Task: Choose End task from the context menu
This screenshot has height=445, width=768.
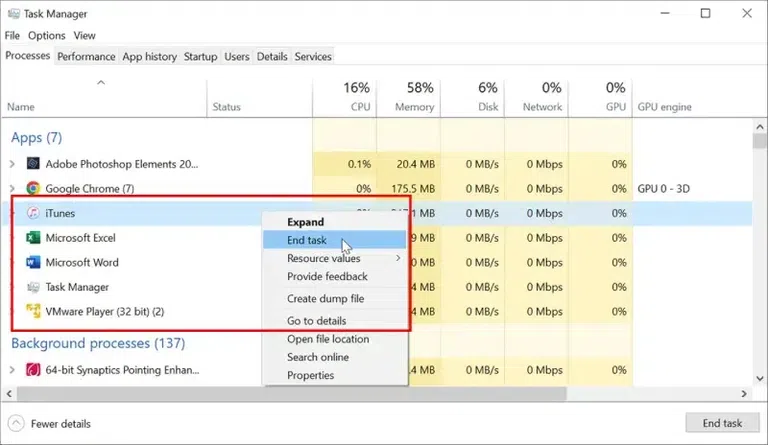Action: [x=307, y=240]
